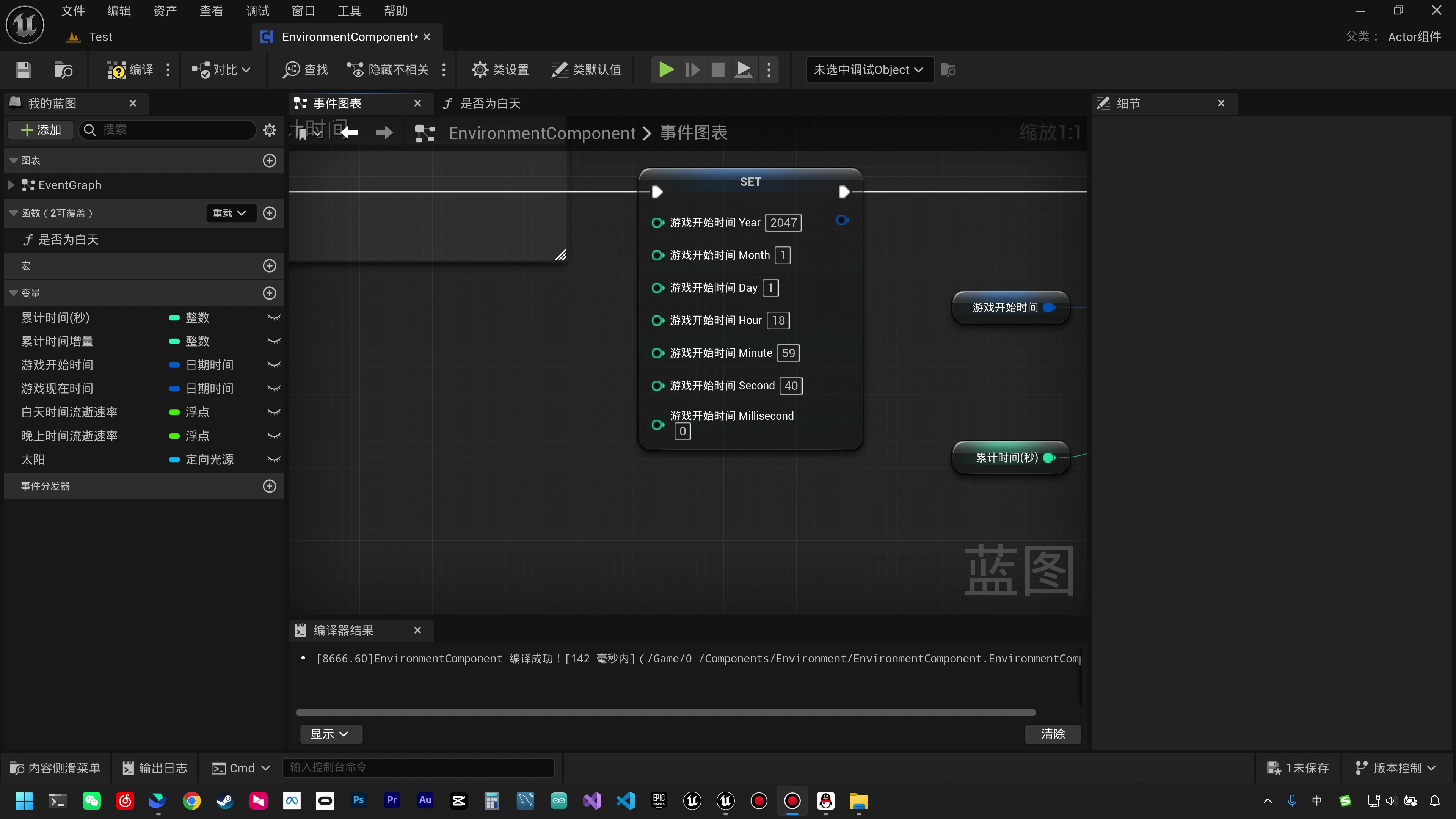Focus the 搜索 search field in My Blueprint
Screen dimensions: 1456x819
pyautogui.click(x=168, y=130)
